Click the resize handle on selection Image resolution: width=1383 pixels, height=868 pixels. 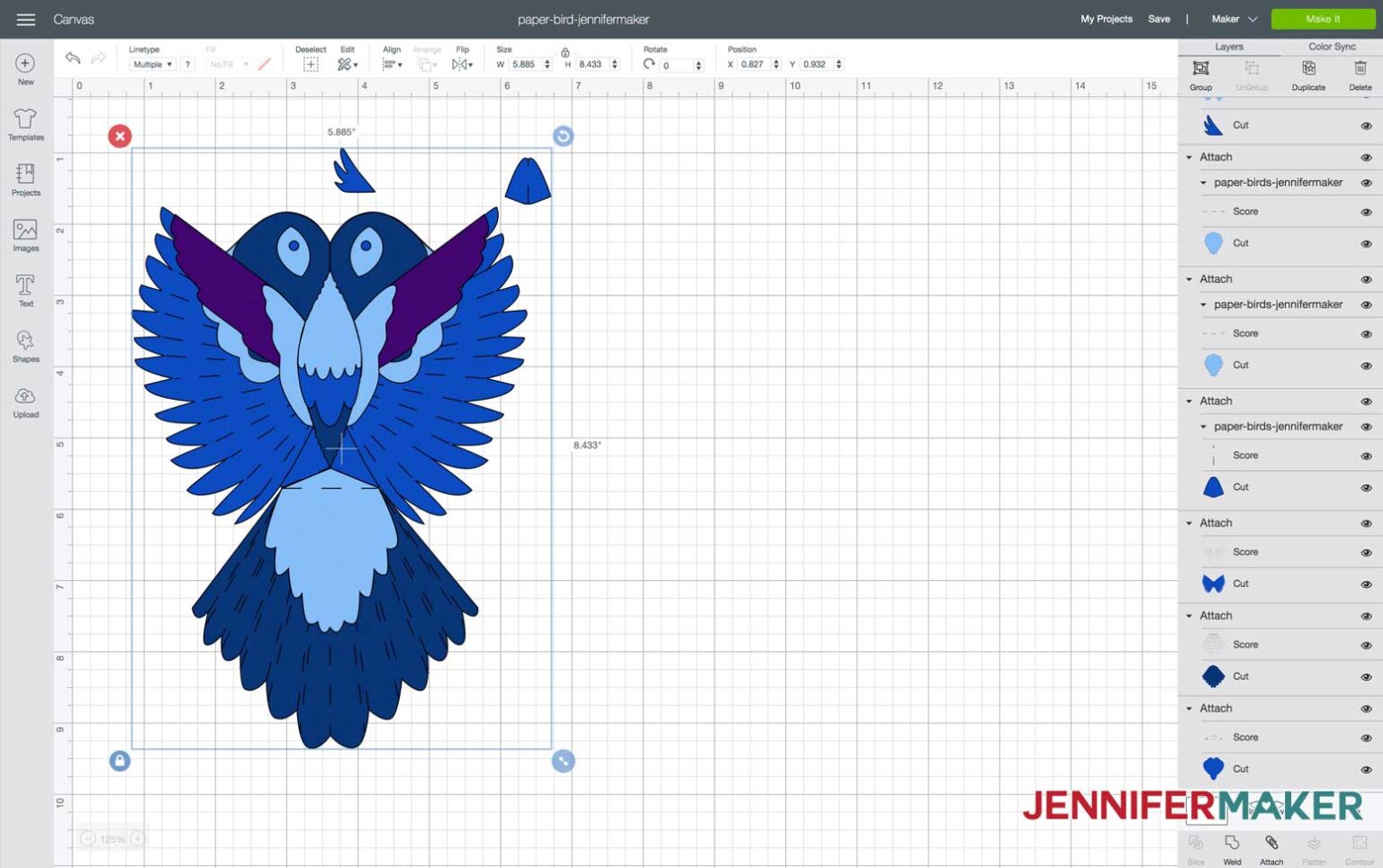(x=563, y=761)
